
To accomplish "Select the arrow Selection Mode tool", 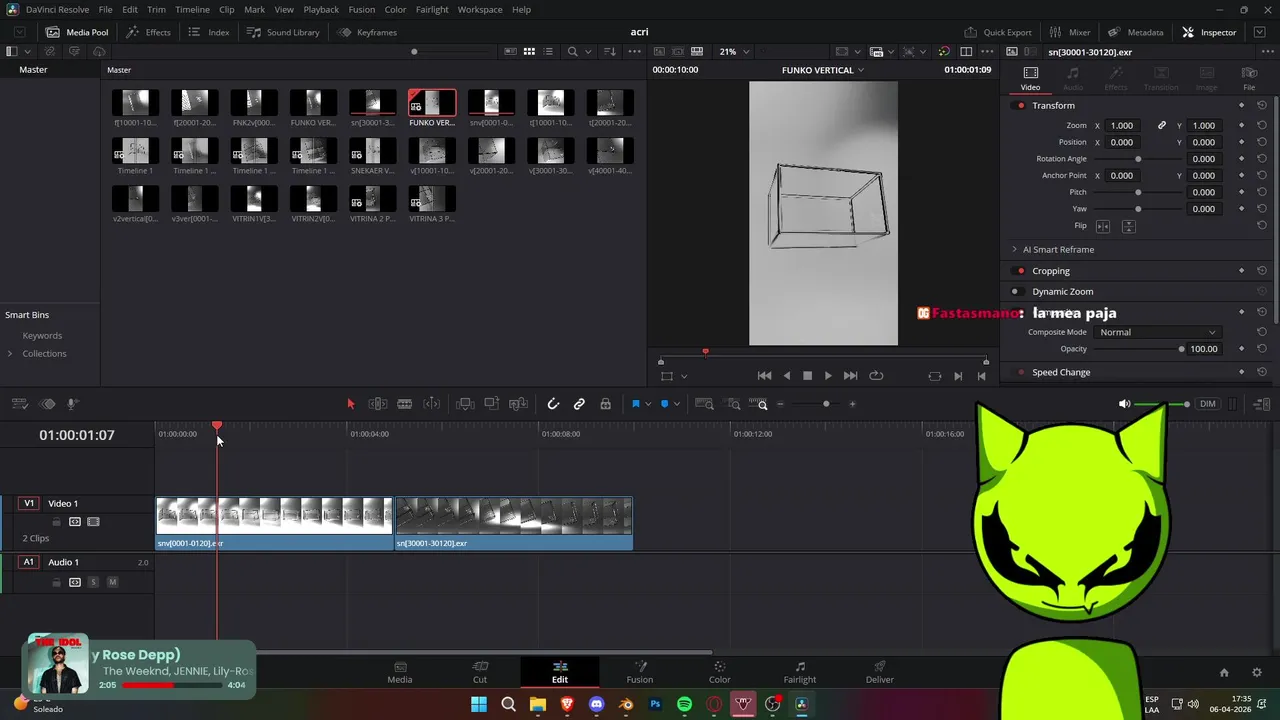I will [350, 404].
